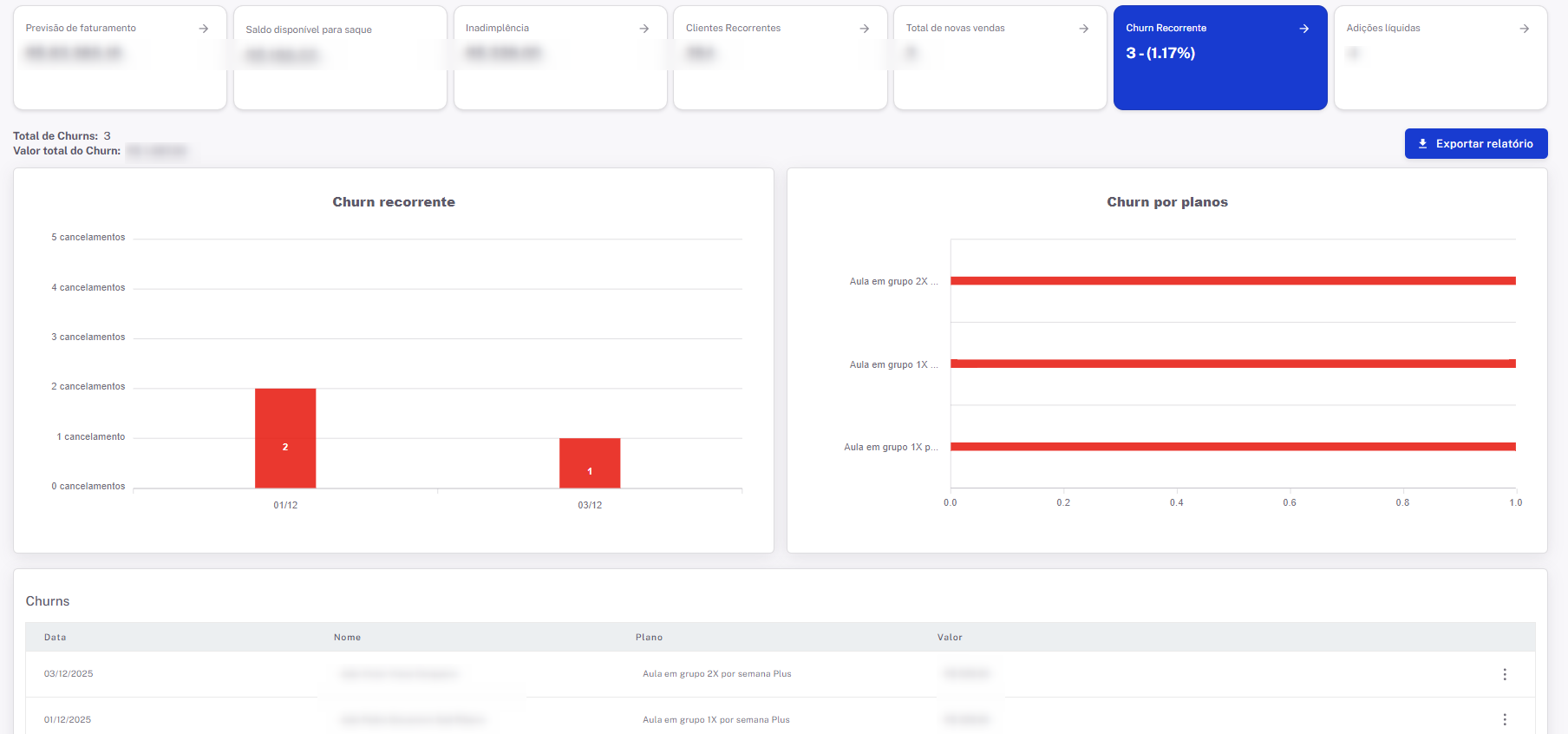Click arrow icon on Previsão de faturamento card
1568x734 pixels.
coord(203,29)
